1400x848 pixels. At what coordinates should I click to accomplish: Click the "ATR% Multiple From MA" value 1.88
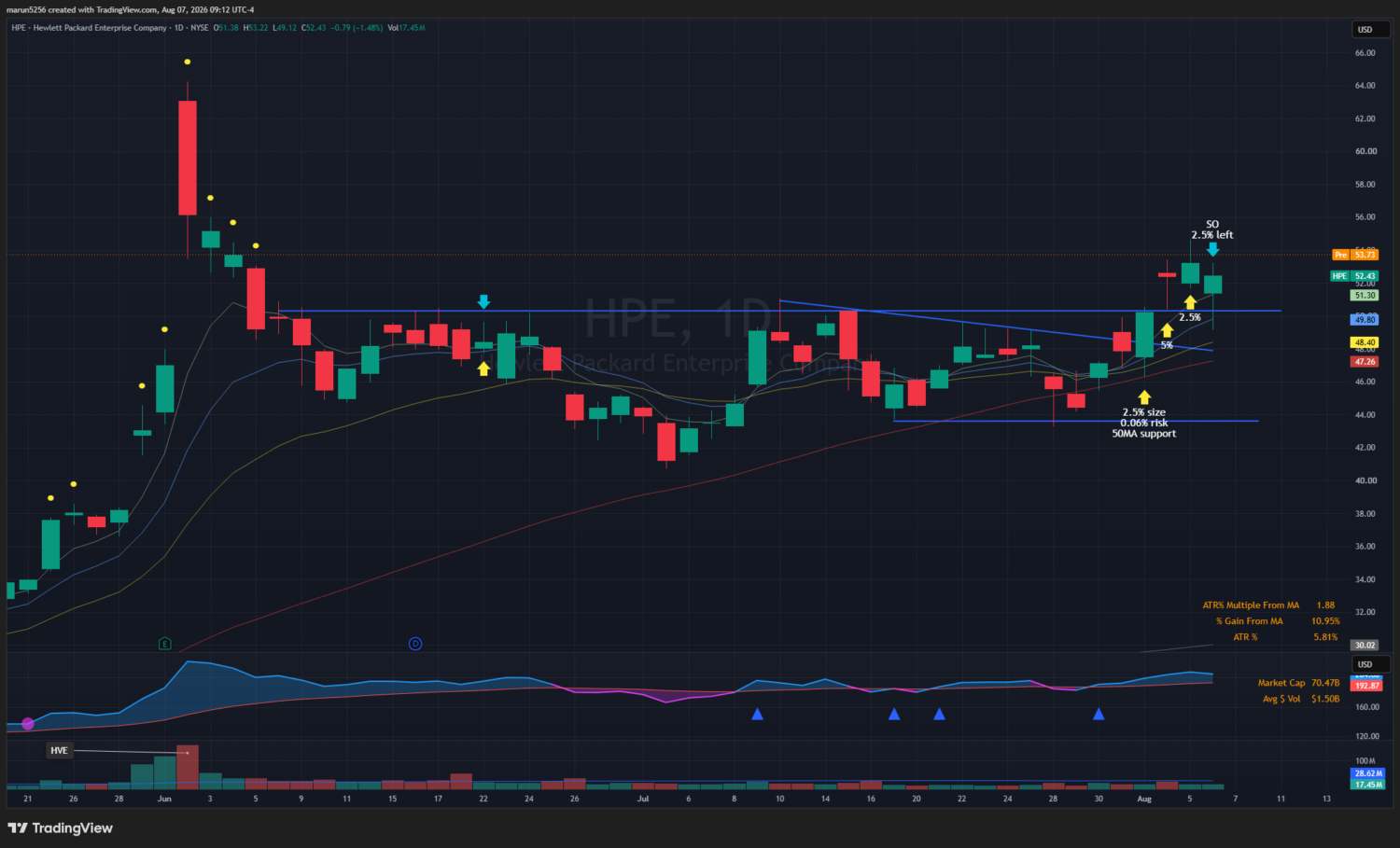[x=1325, y=605]
